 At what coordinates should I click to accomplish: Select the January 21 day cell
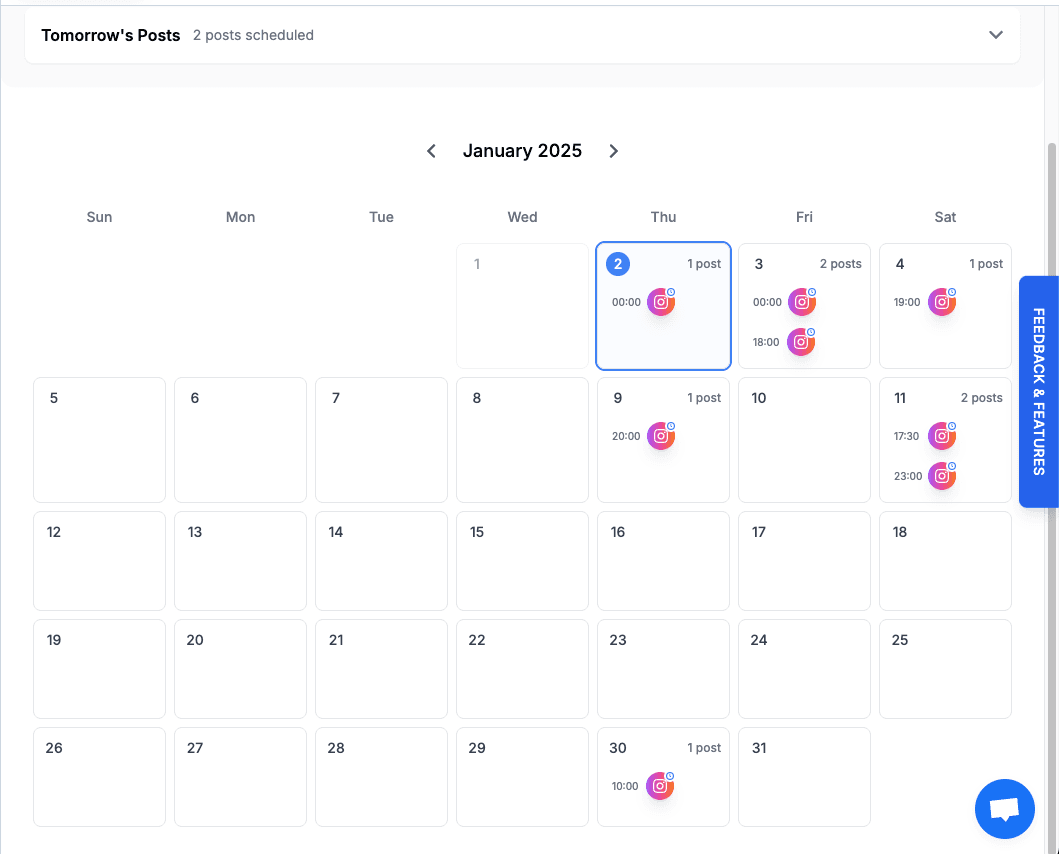point(382,669)
